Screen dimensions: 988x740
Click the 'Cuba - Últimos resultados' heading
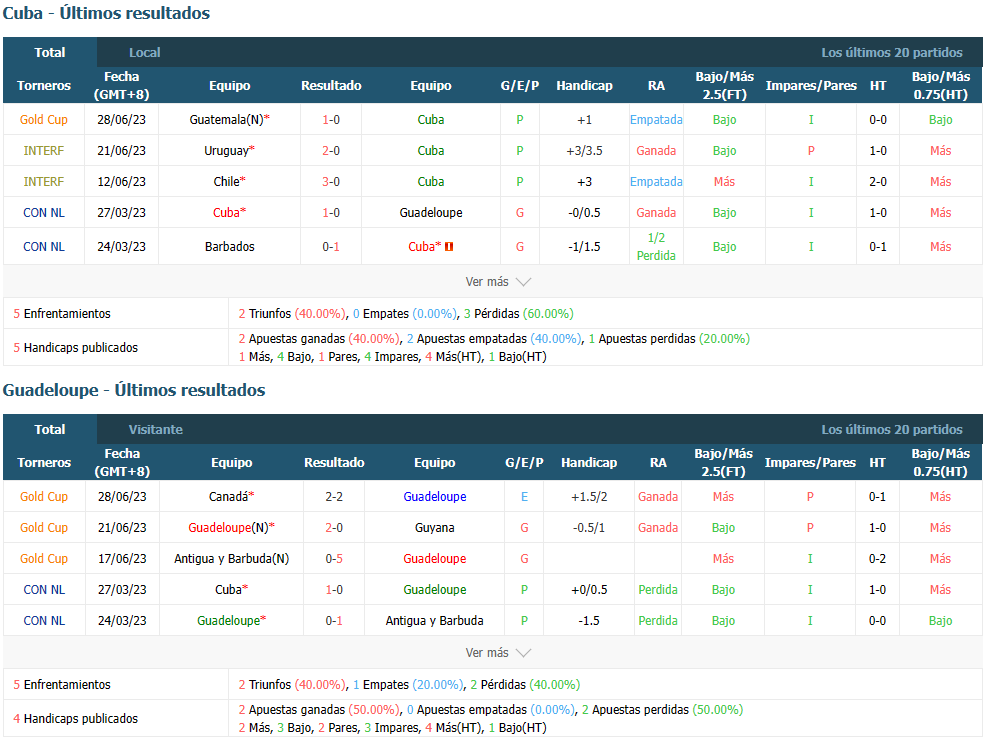pyautogui.click(x=106, y=13)
